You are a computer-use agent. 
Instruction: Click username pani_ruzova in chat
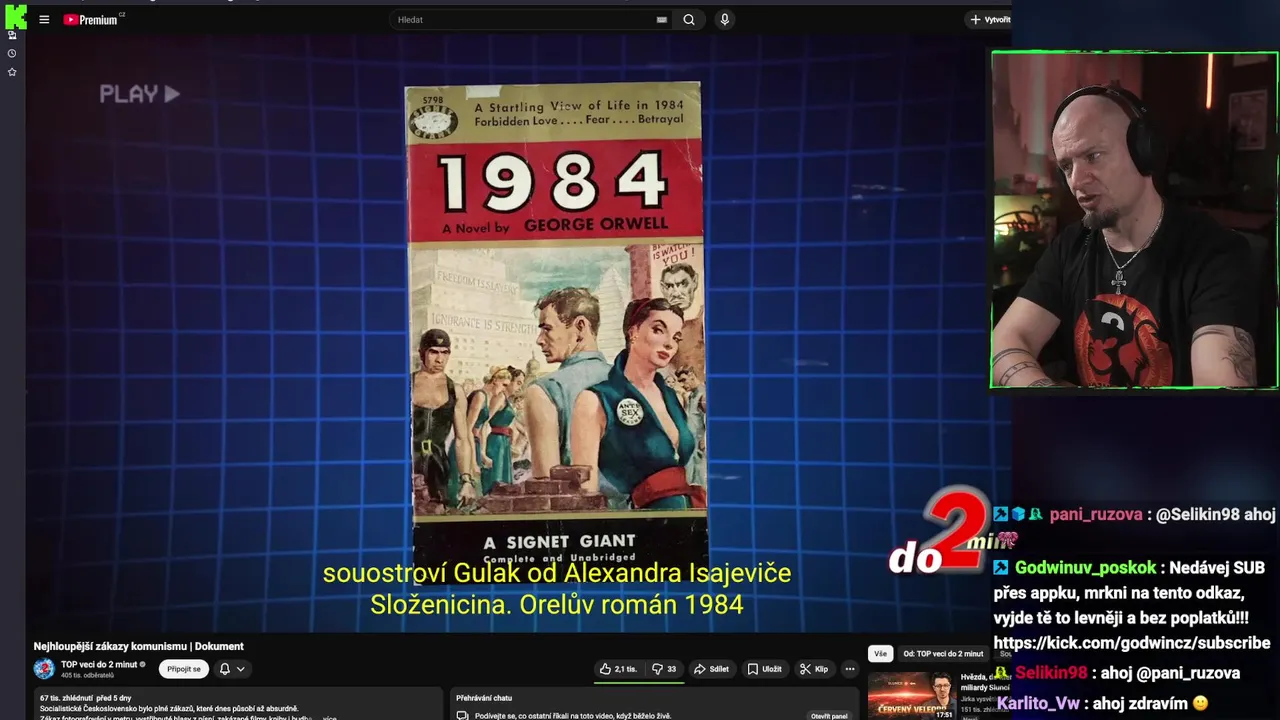[1095, 514]
